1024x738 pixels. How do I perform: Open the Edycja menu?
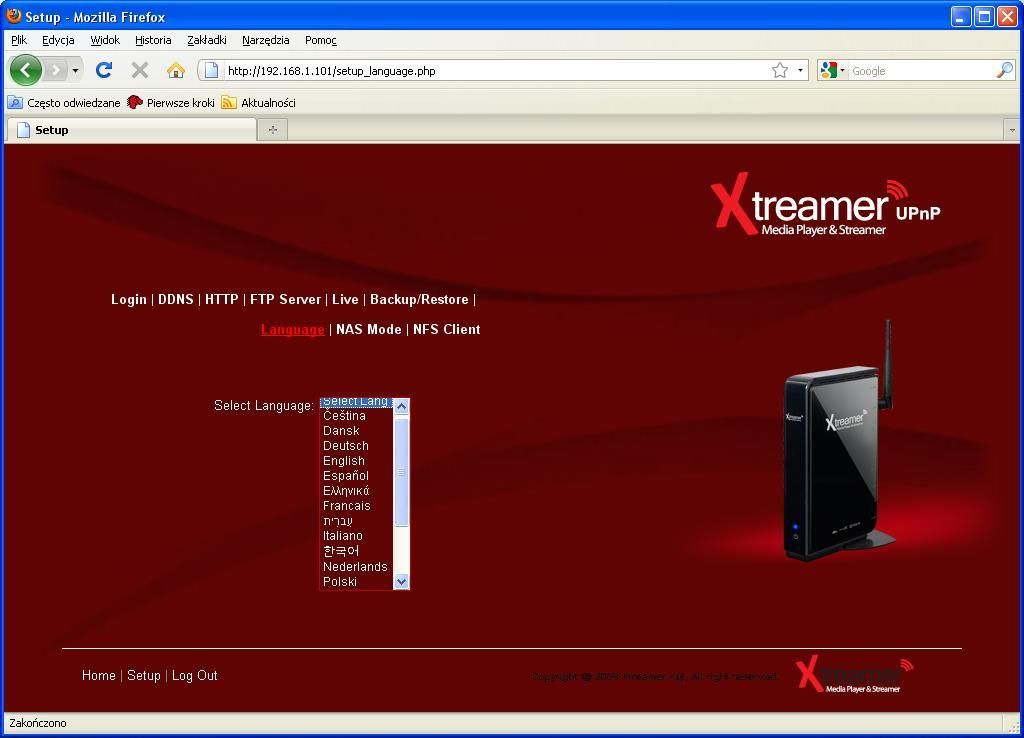coord(58,40)
